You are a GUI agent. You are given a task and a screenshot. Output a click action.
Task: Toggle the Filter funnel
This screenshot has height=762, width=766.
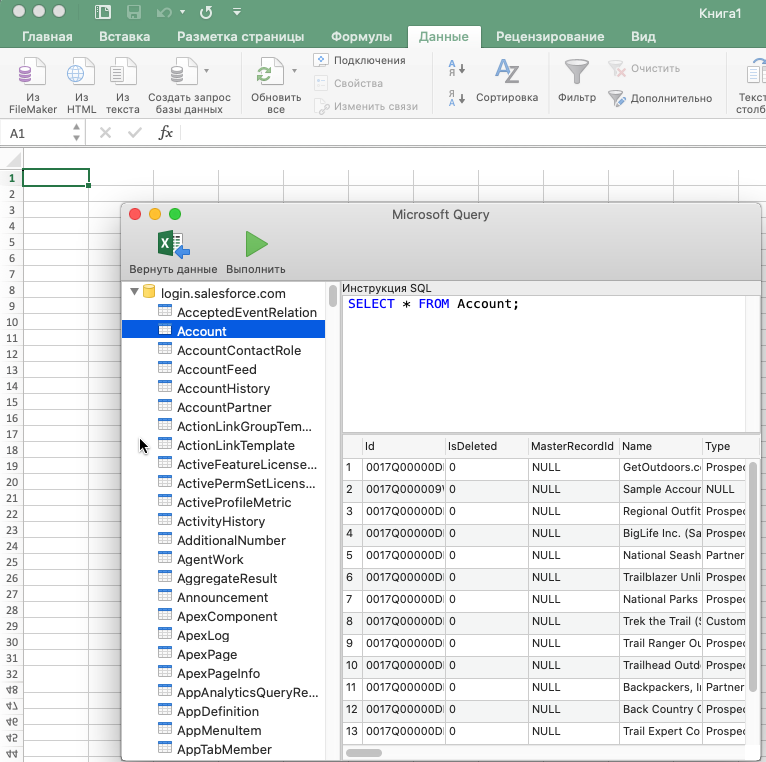pyautogui.click(x=577, y=81)
